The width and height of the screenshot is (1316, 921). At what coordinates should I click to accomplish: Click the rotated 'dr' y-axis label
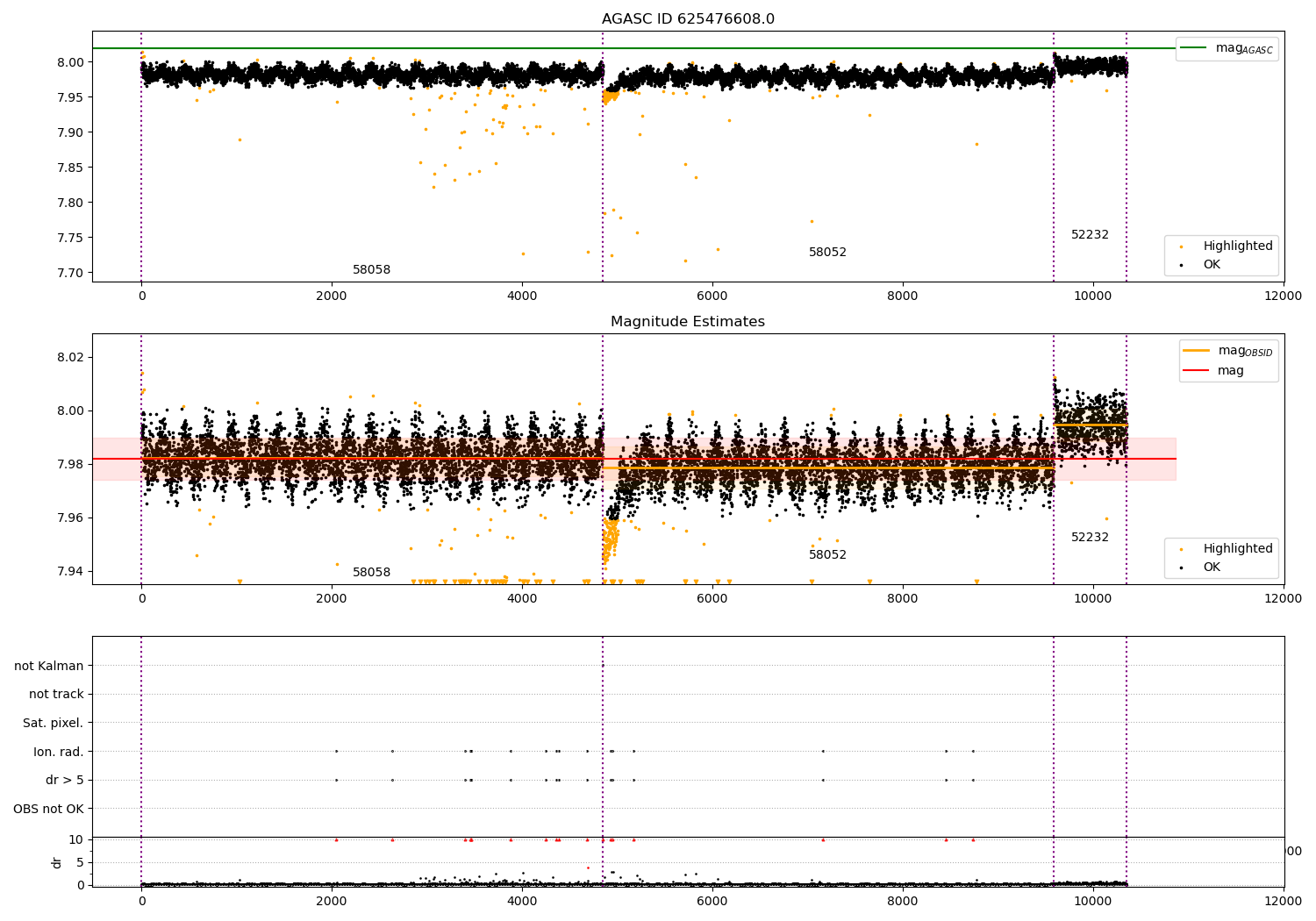point(57,862)
